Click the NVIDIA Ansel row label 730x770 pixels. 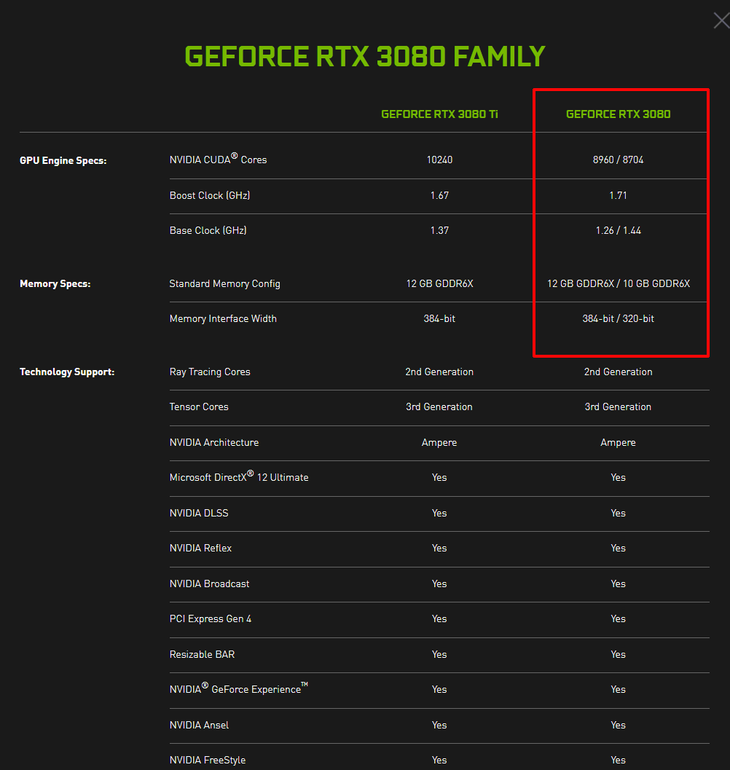(199, 725)
